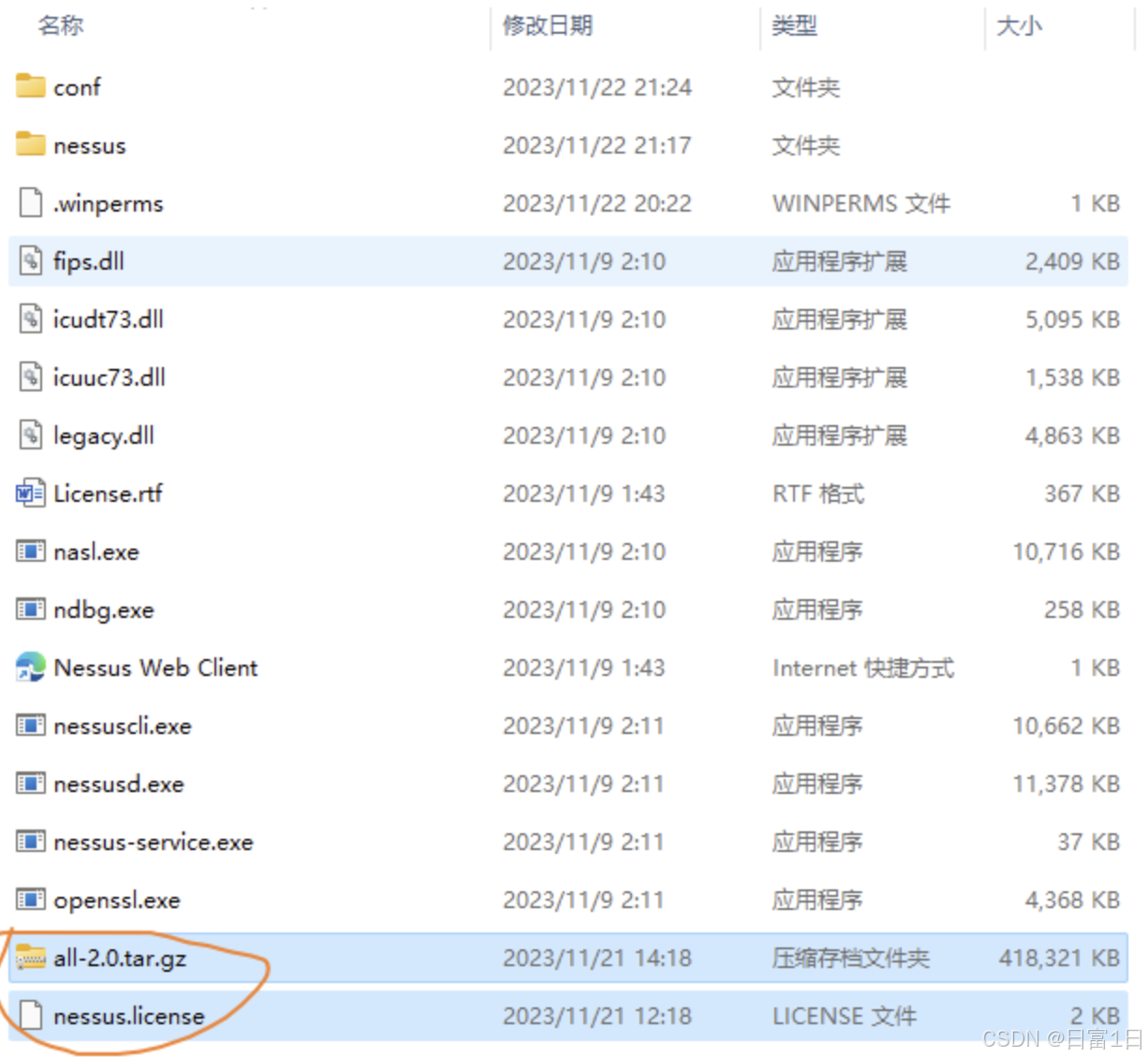
Task: Select the file name icuuc73.dll
Action: [110, 377]
